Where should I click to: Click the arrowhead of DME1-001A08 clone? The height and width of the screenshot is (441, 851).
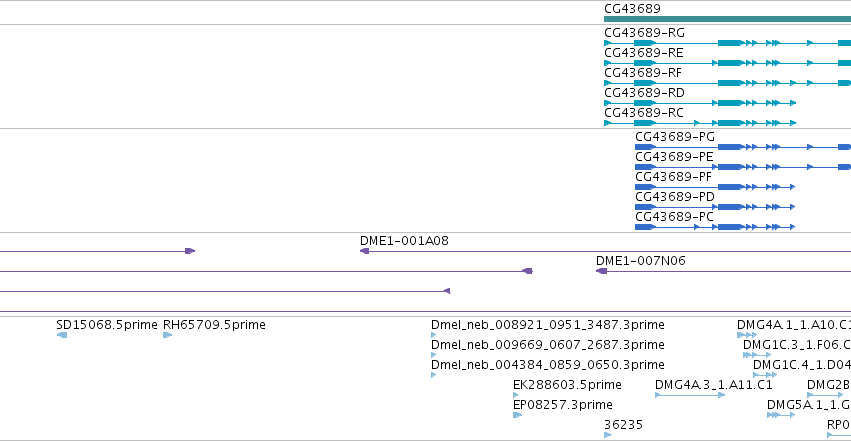(364, 251)
